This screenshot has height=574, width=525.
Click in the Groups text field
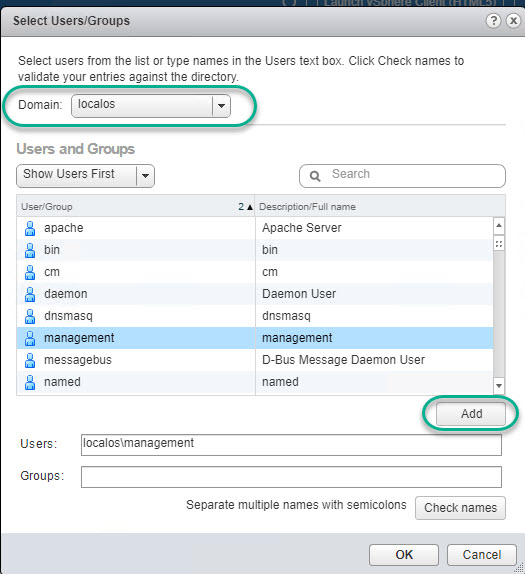tap(291, 477)
